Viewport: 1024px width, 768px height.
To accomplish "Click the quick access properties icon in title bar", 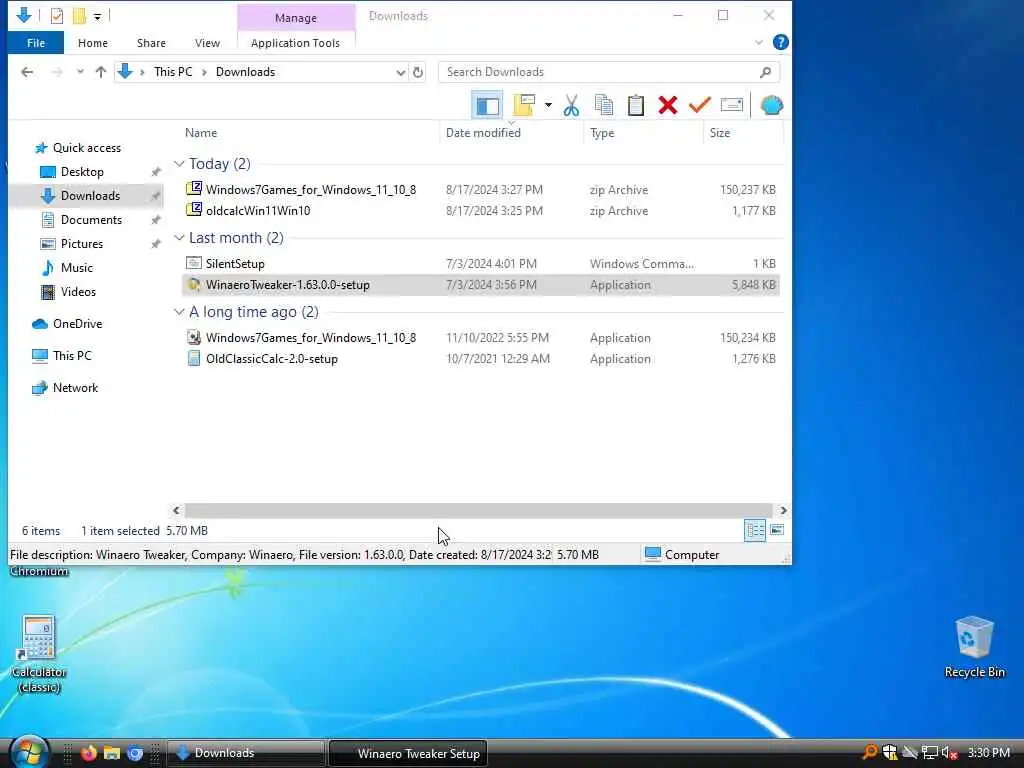I will coord(57,16).
